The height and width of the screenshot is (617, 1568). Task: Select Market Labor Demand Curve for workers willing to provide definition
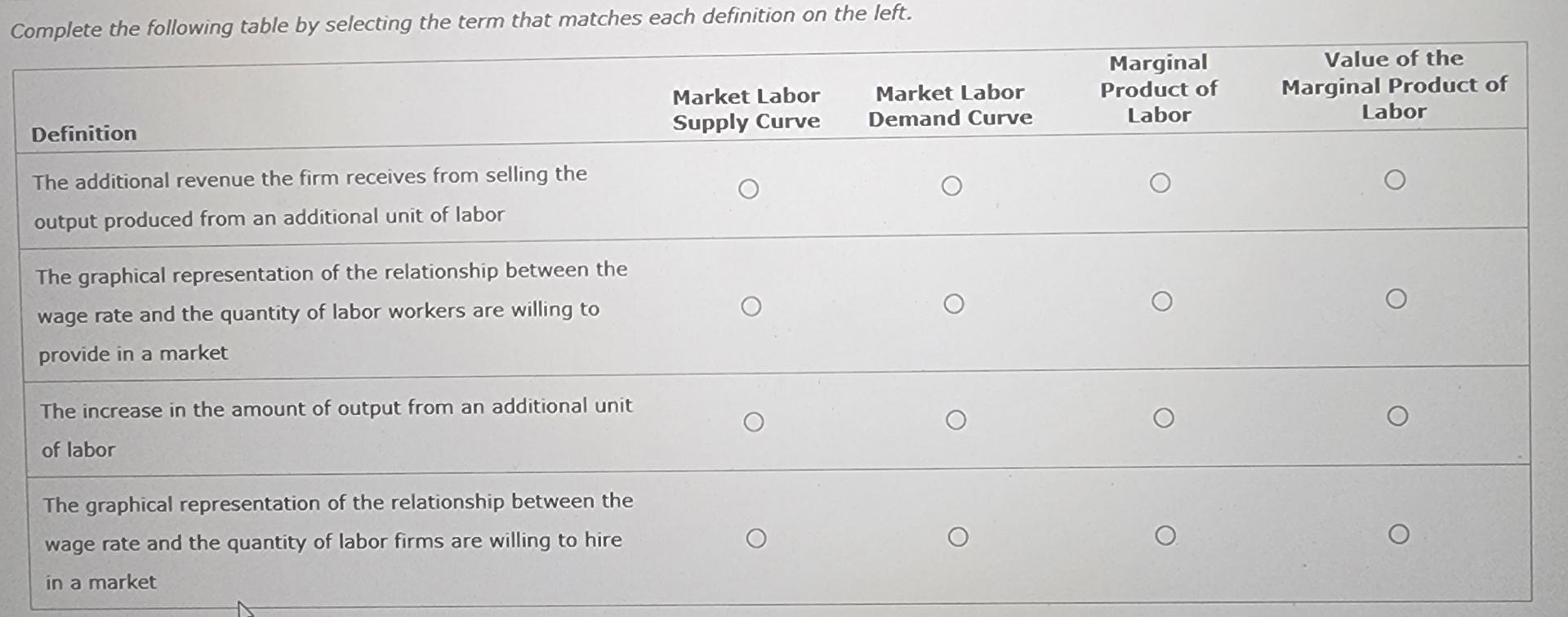(955, 302)
